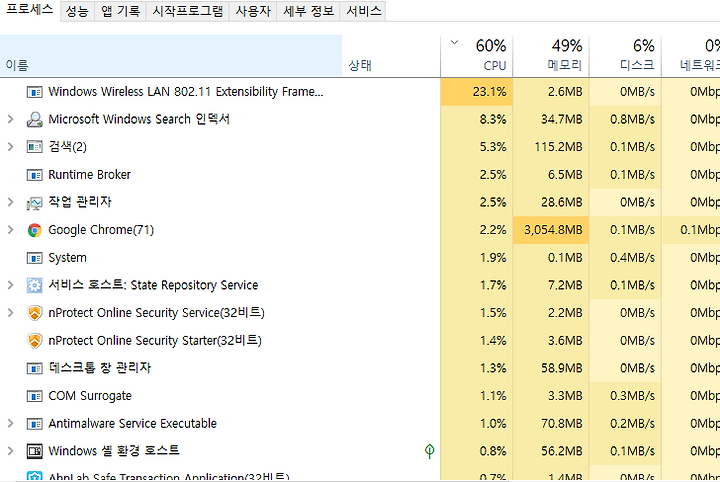Click the COM Surrogate process icon
This screenshot has width=720, height=482.
34,396
